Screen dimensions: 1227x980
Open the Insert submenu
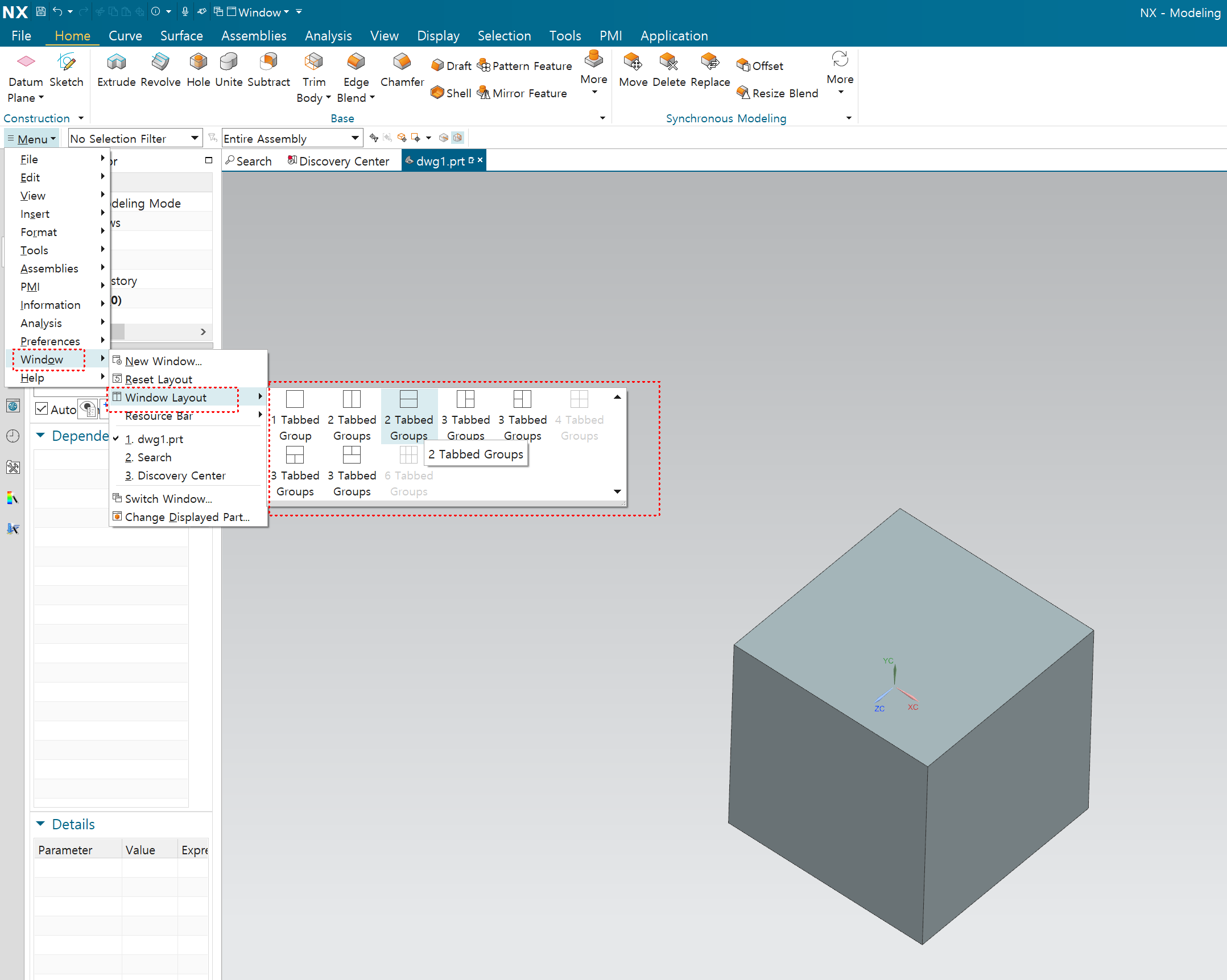coord(57,213)
